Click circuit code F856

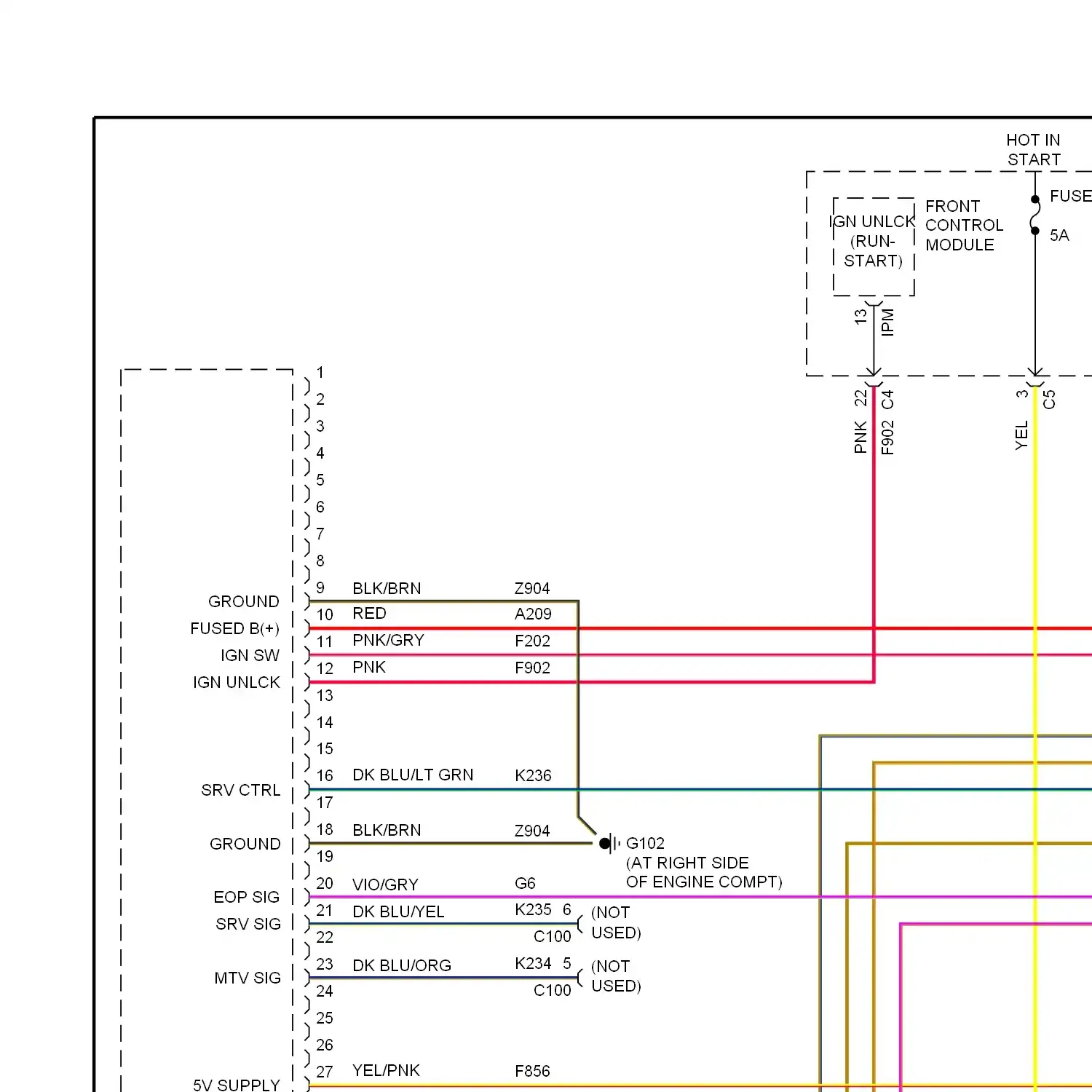(x=532, y=1071)
